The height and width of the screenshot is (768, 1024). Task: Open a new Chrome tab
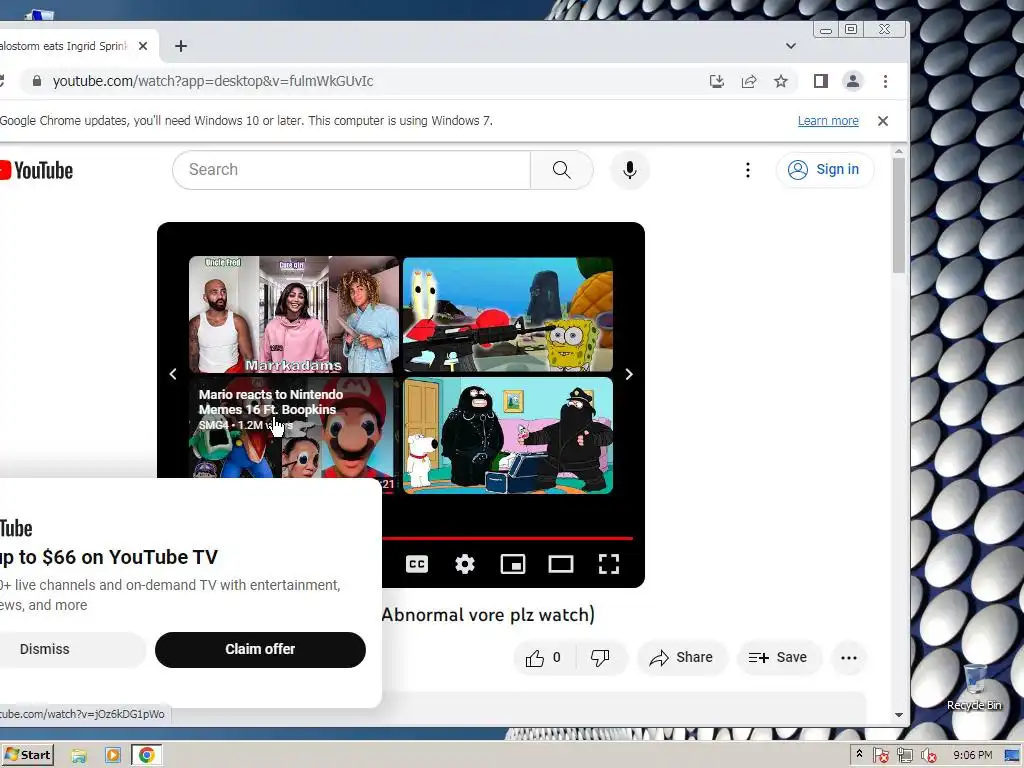click(x=181, y=46)
